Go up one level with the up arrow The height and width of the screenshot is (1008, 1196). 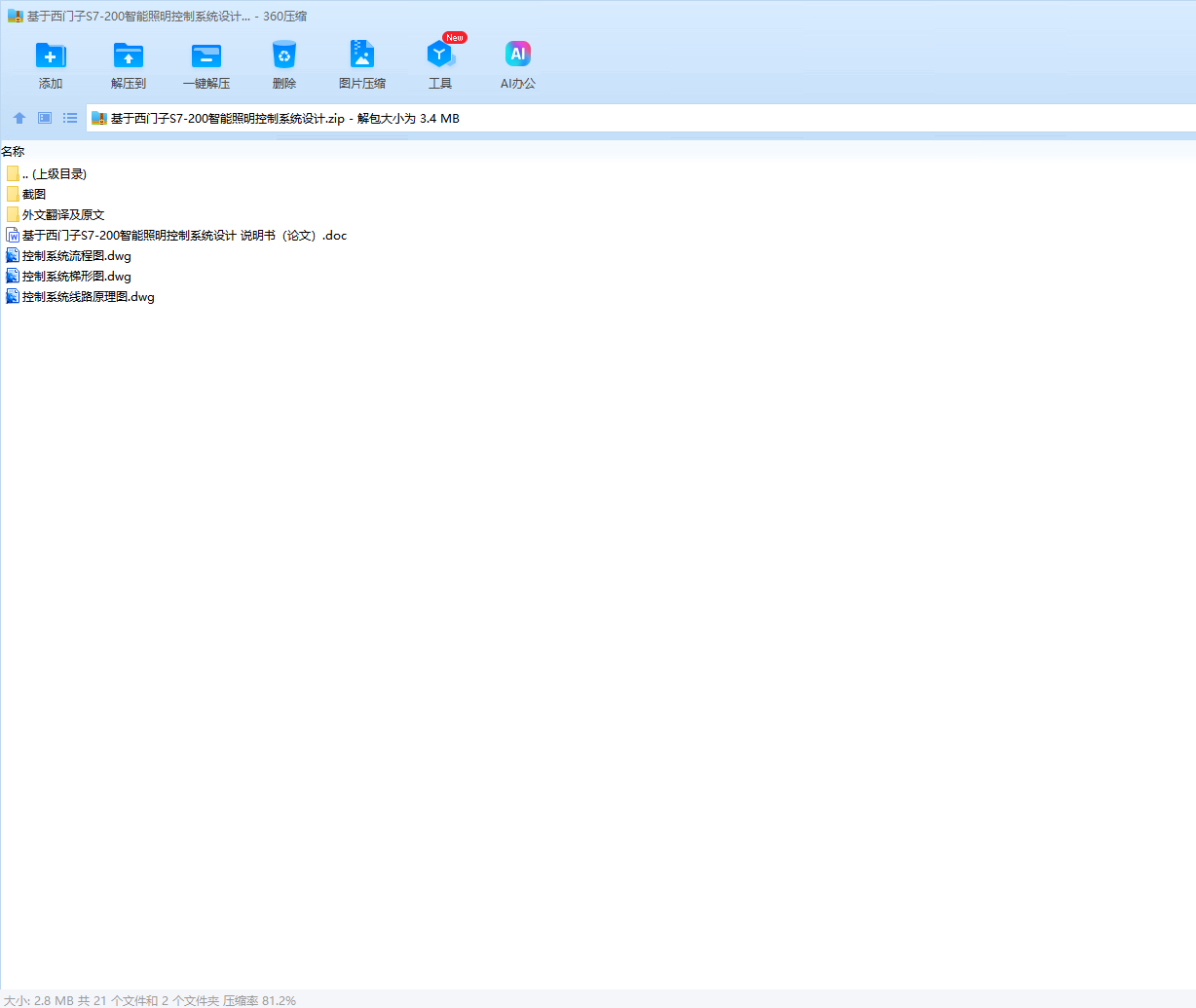(x=19, y=118)
